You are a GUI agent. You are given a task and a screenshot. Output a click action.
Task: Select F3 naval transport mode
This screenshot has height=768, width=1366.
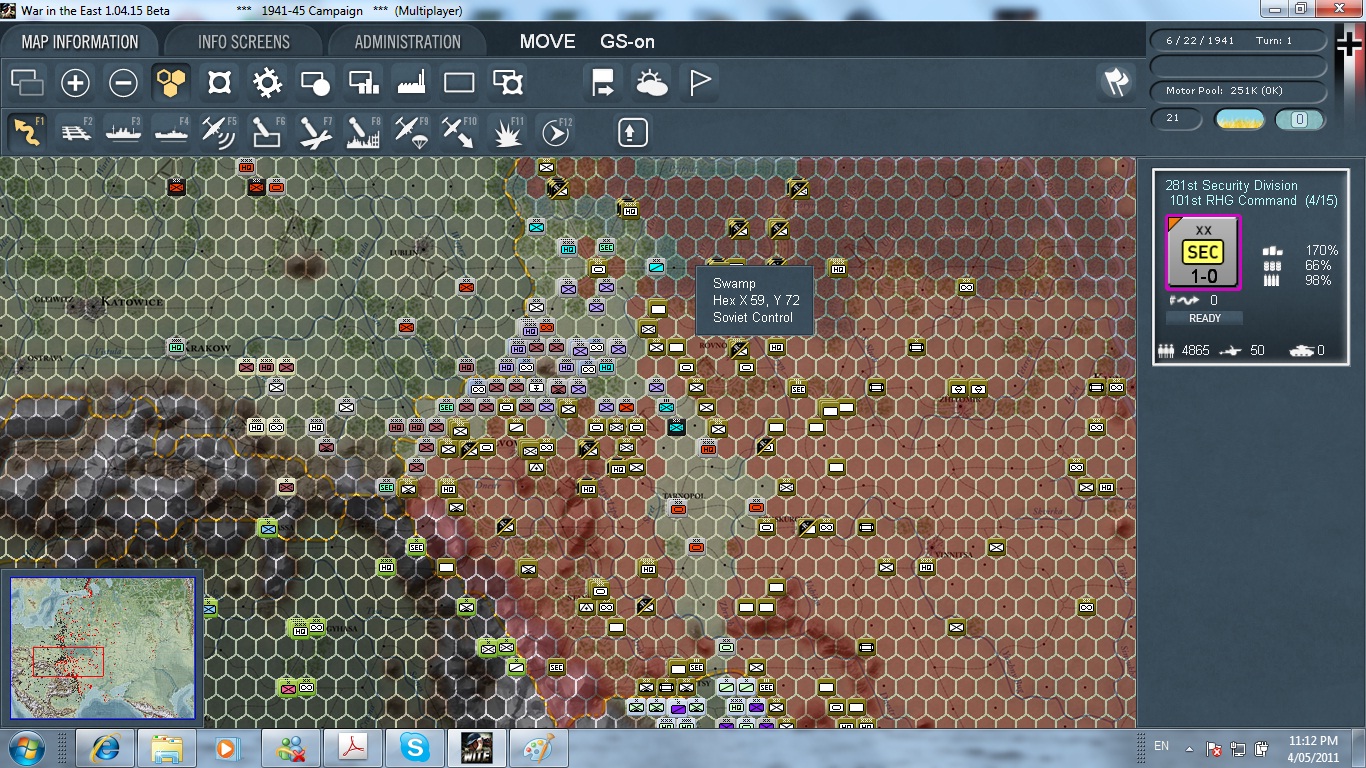pyautogui.click(x=124, y=132)
